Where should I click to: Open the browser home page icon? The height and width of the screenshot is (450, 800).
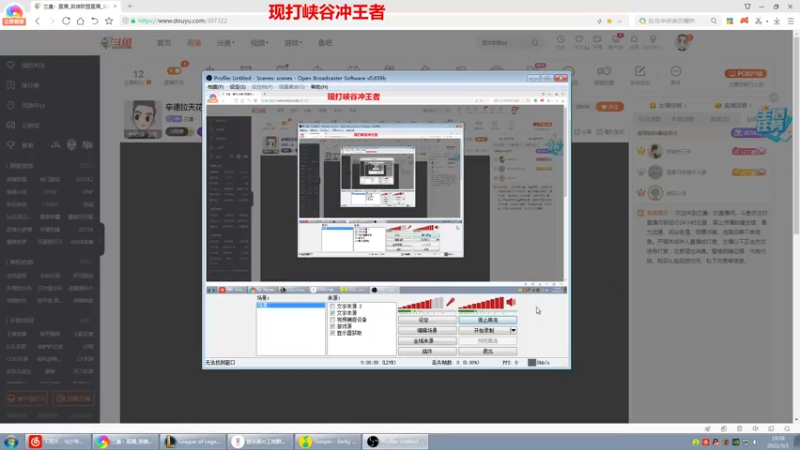[80, 21]
